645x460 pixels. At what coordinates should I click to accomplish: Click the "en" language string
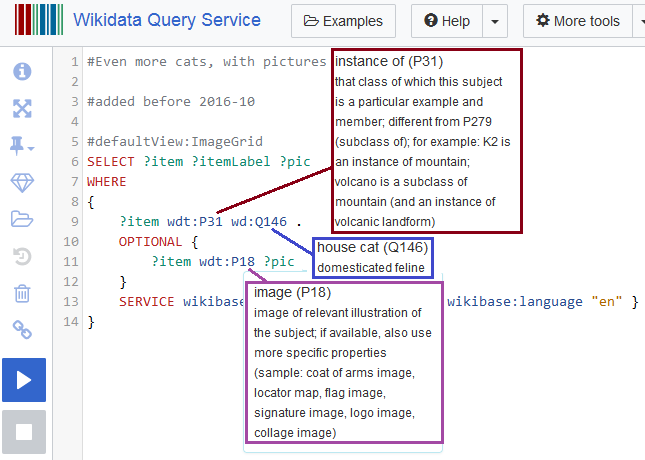pyautogui.click(x=607, y=302)
